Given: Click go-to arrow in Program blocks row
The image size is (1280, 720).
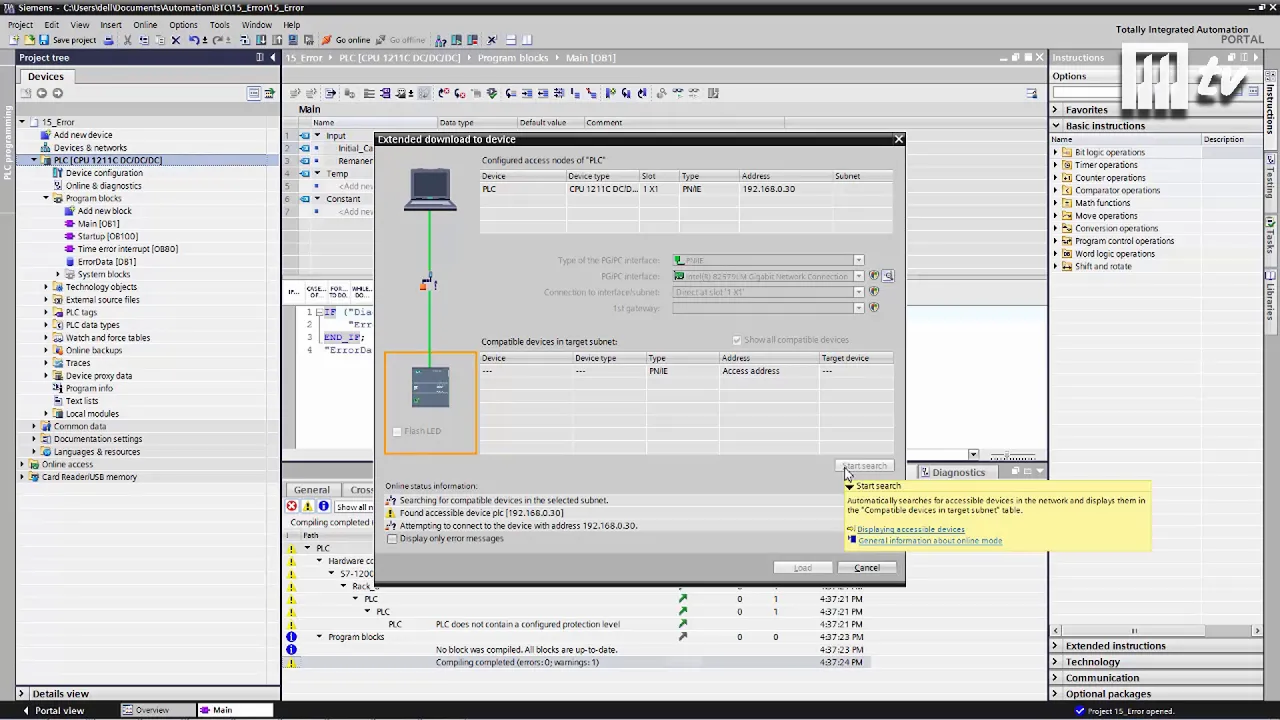Looking at the screenshot, I should pos(683,637).
